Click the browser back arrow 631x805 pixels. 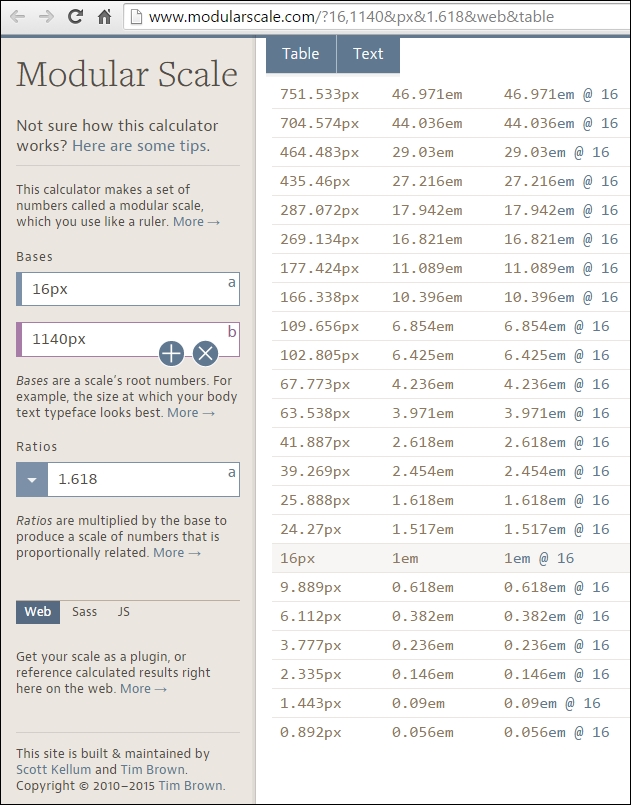[x=17, y=17]
